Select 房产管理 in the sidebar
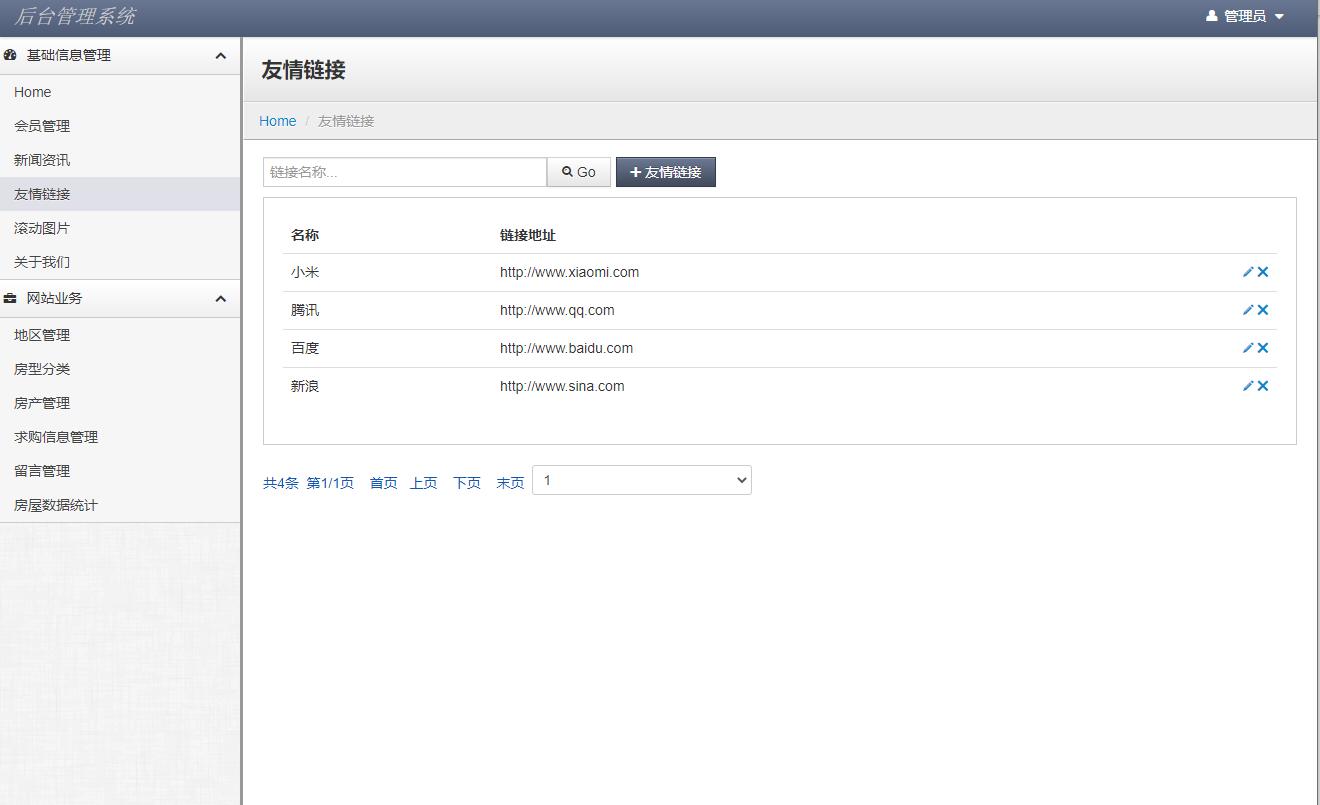 (x=42, y=402)
